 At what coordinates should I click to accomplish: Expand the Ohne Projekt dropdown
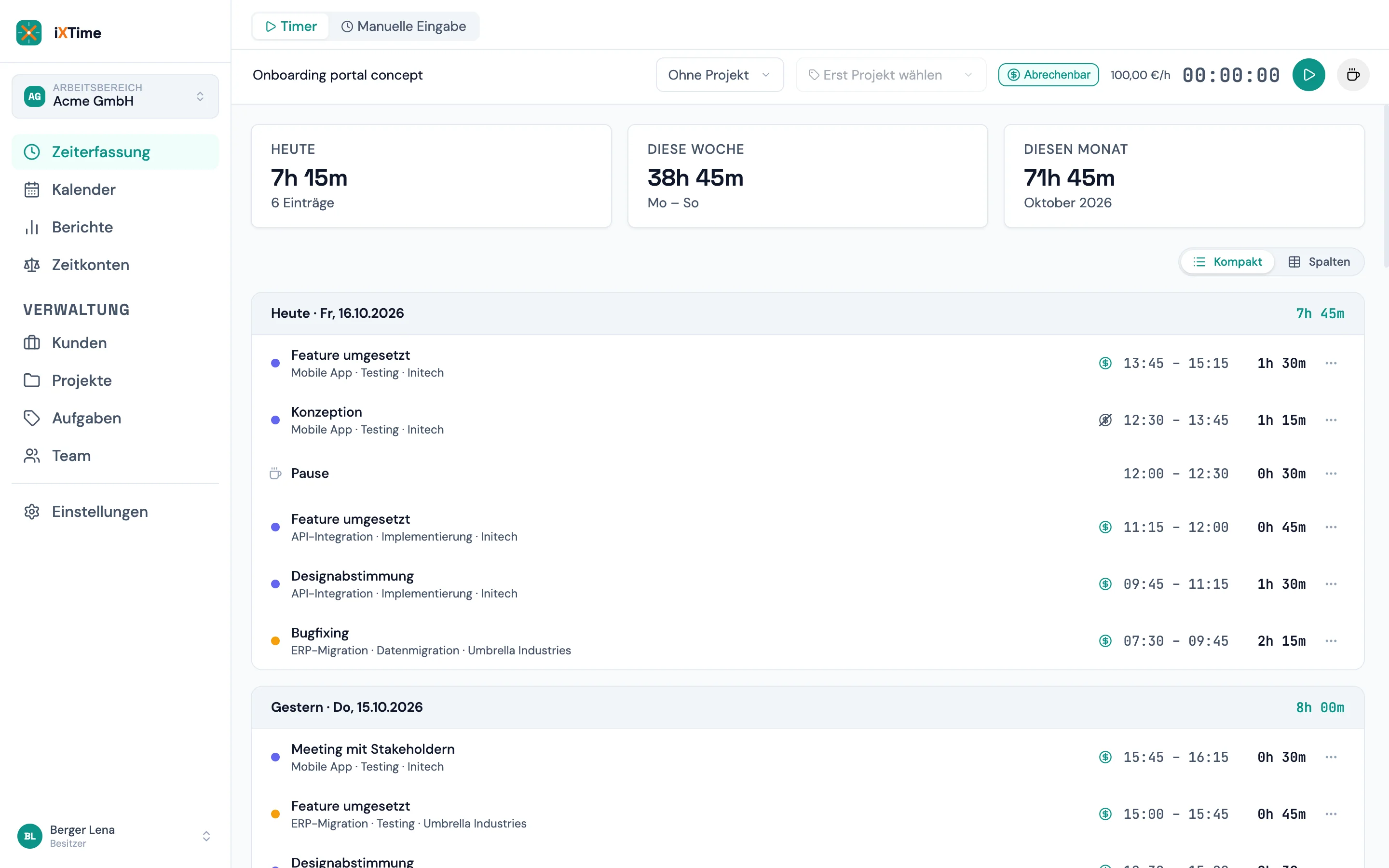pyautogui.click(x=720, y=75)
